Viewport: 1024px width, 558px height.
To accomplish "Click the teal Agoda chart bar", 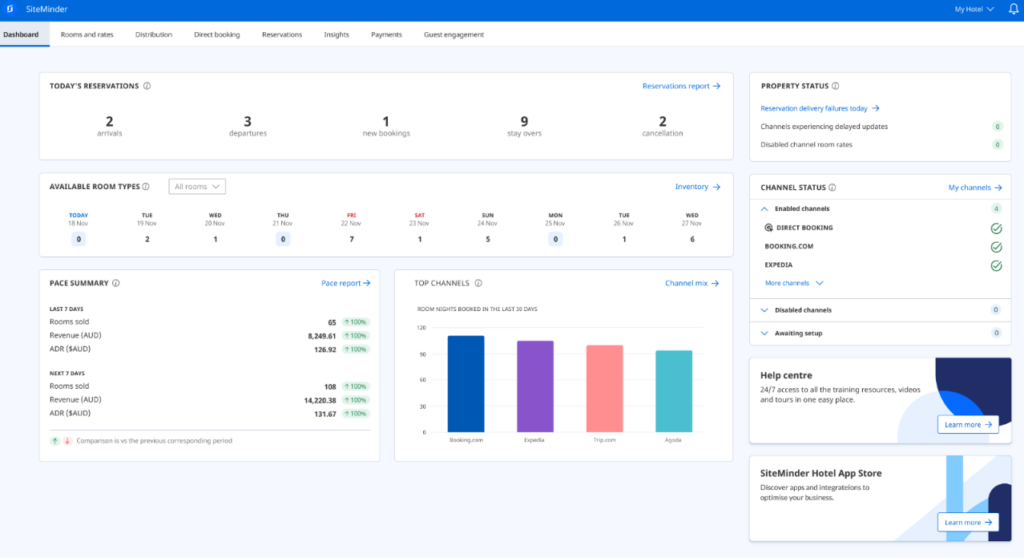I will coord(673,391).
